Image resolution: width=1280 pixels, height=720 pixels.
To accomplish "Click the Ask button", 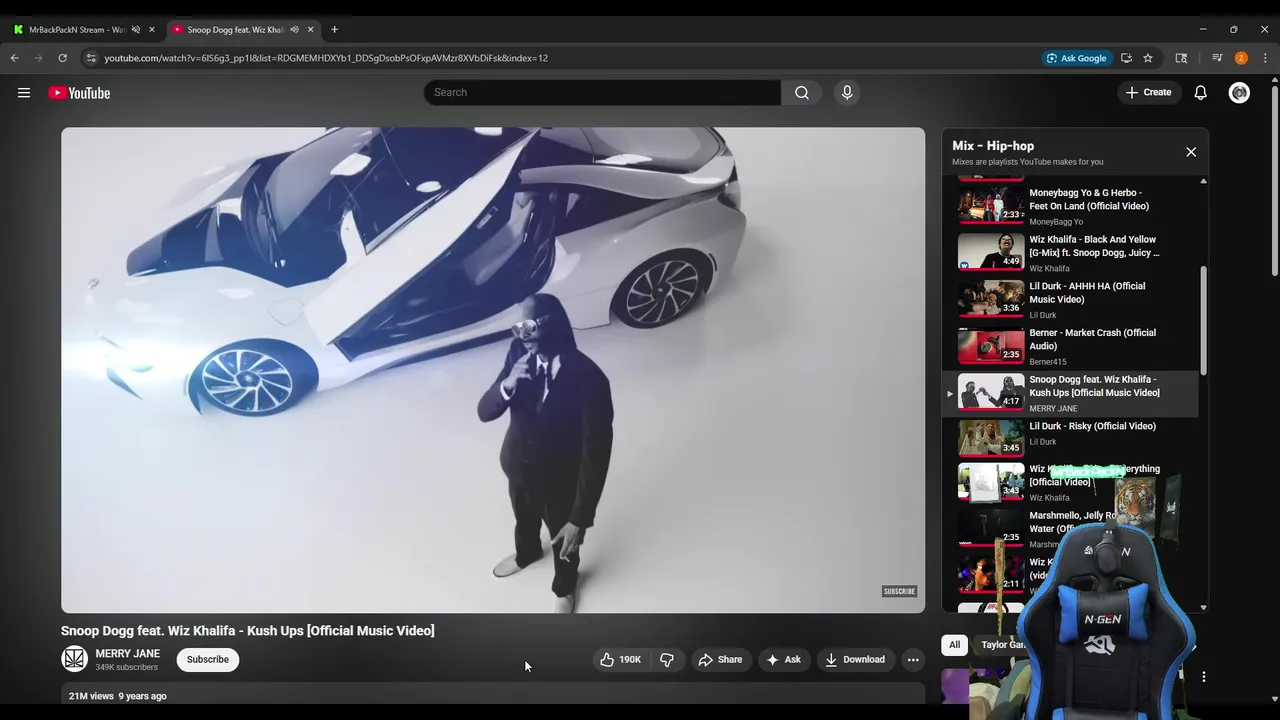I will point(783,660).
